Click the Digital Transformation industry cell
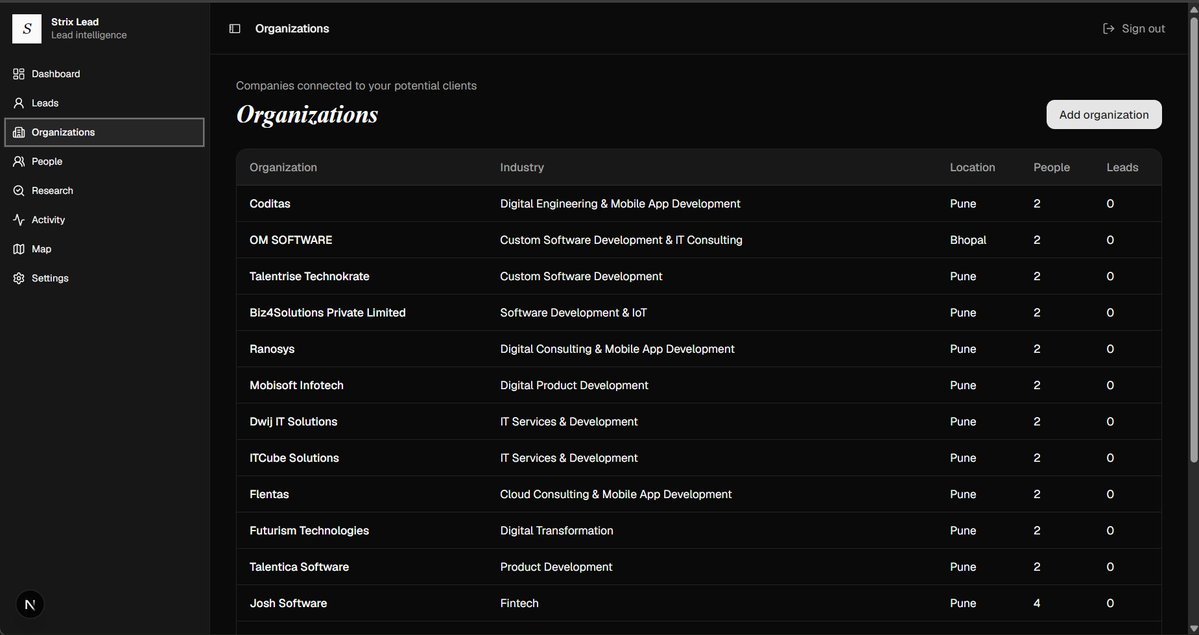This screenshot has height=635, width=1199. tap(557, 531)
